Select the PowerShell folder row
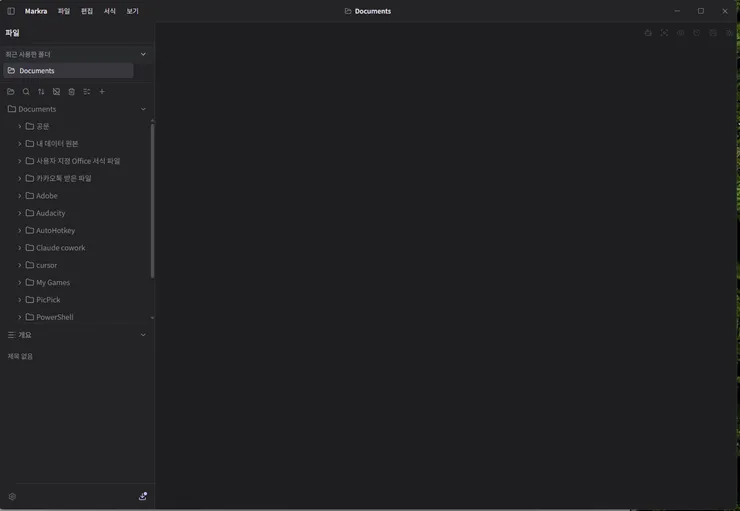Image resolution: width=740 pixels, height=511 pixels. [x=76, y=317]
